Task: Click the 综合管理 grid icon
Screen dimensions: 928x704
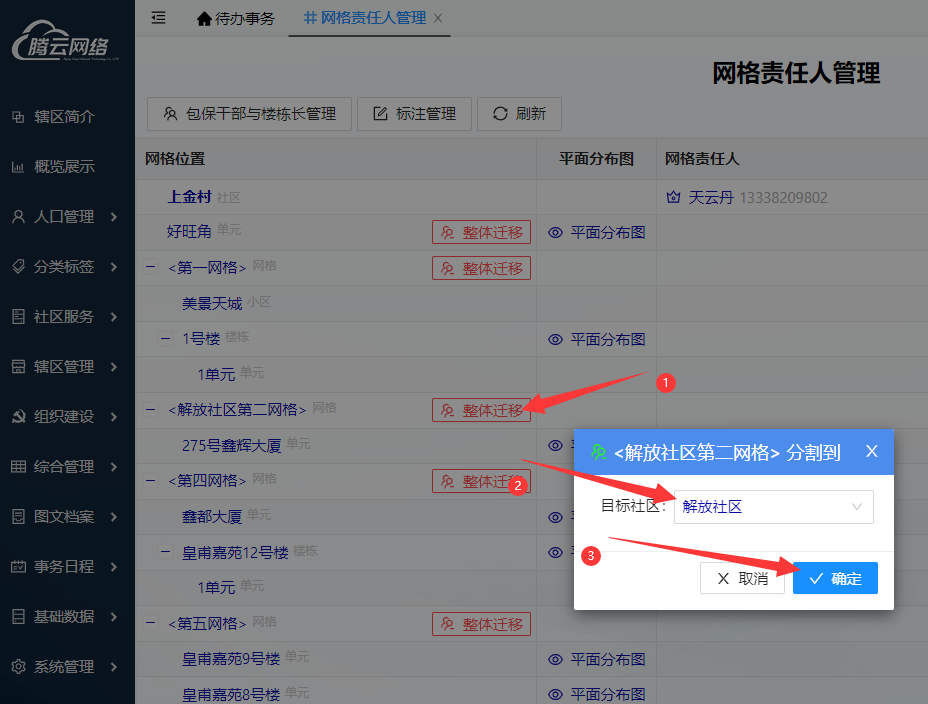Action: click(x=18, y=467)
